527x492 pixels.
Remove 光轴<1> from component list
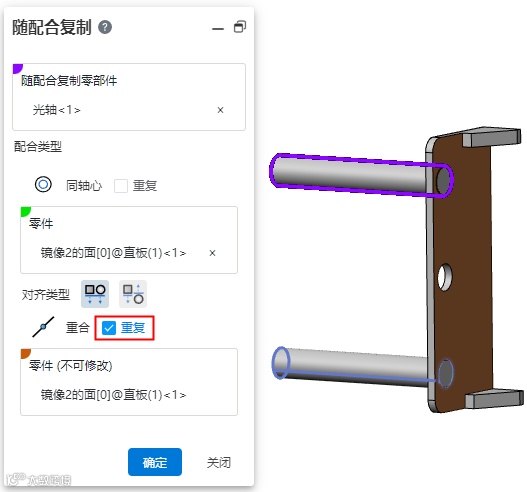[x=220, y=110]
